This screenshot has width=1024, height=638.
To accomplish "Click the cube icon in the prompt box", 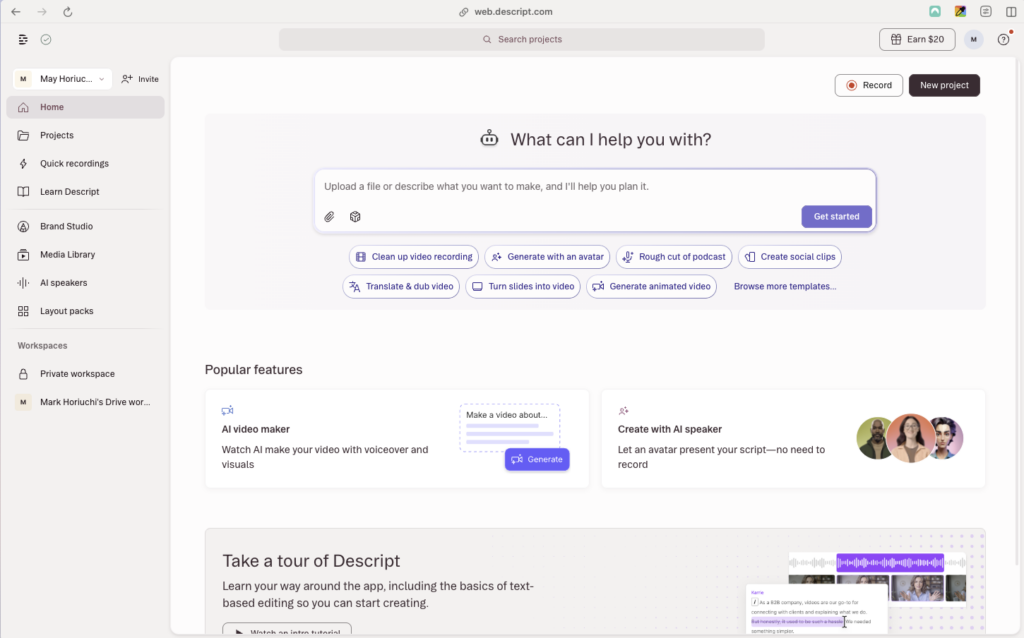I will [355, 216].
